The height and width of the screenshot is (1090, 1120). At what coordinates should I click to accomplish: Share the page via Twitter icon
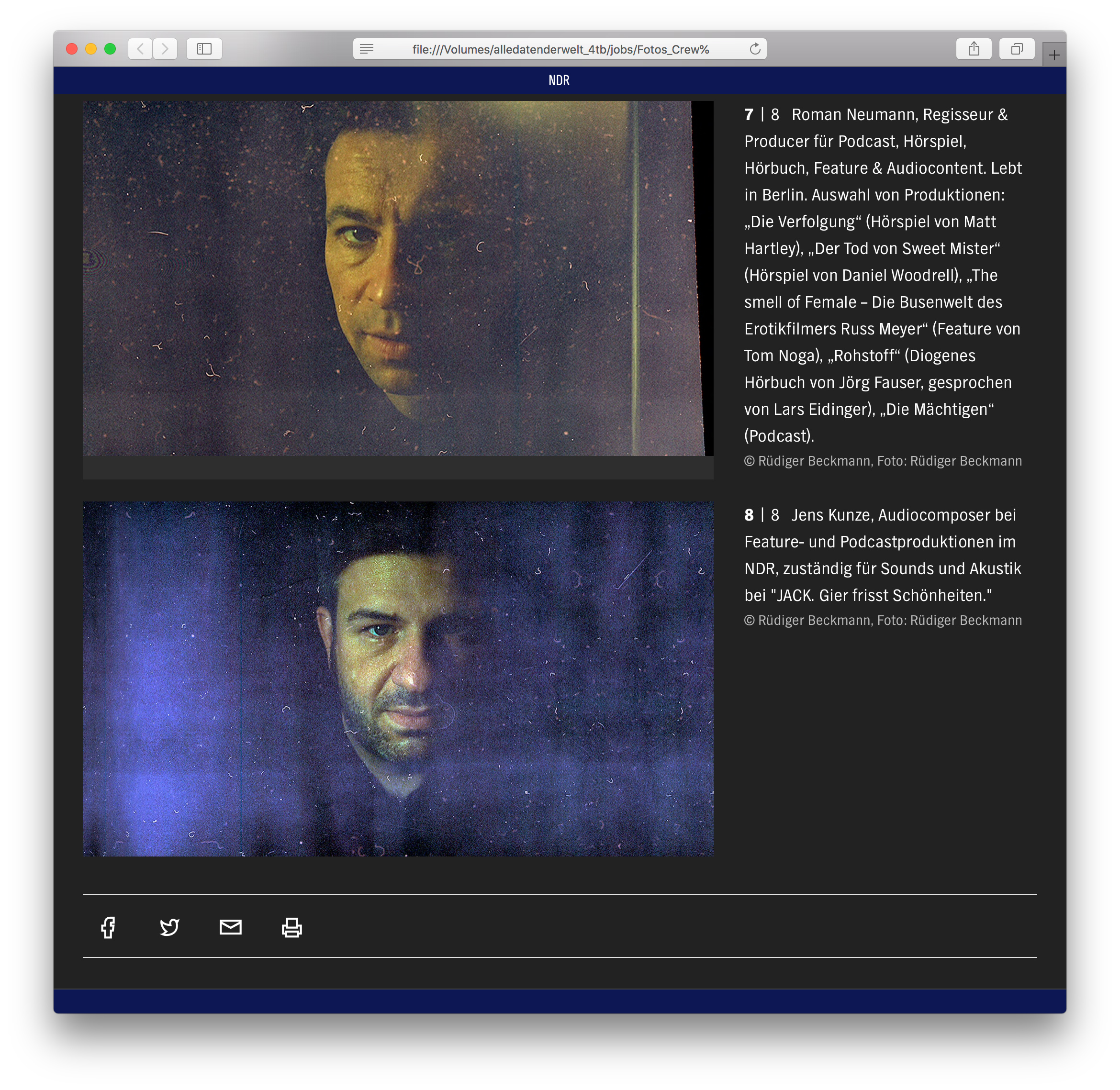tap(169, 927)
